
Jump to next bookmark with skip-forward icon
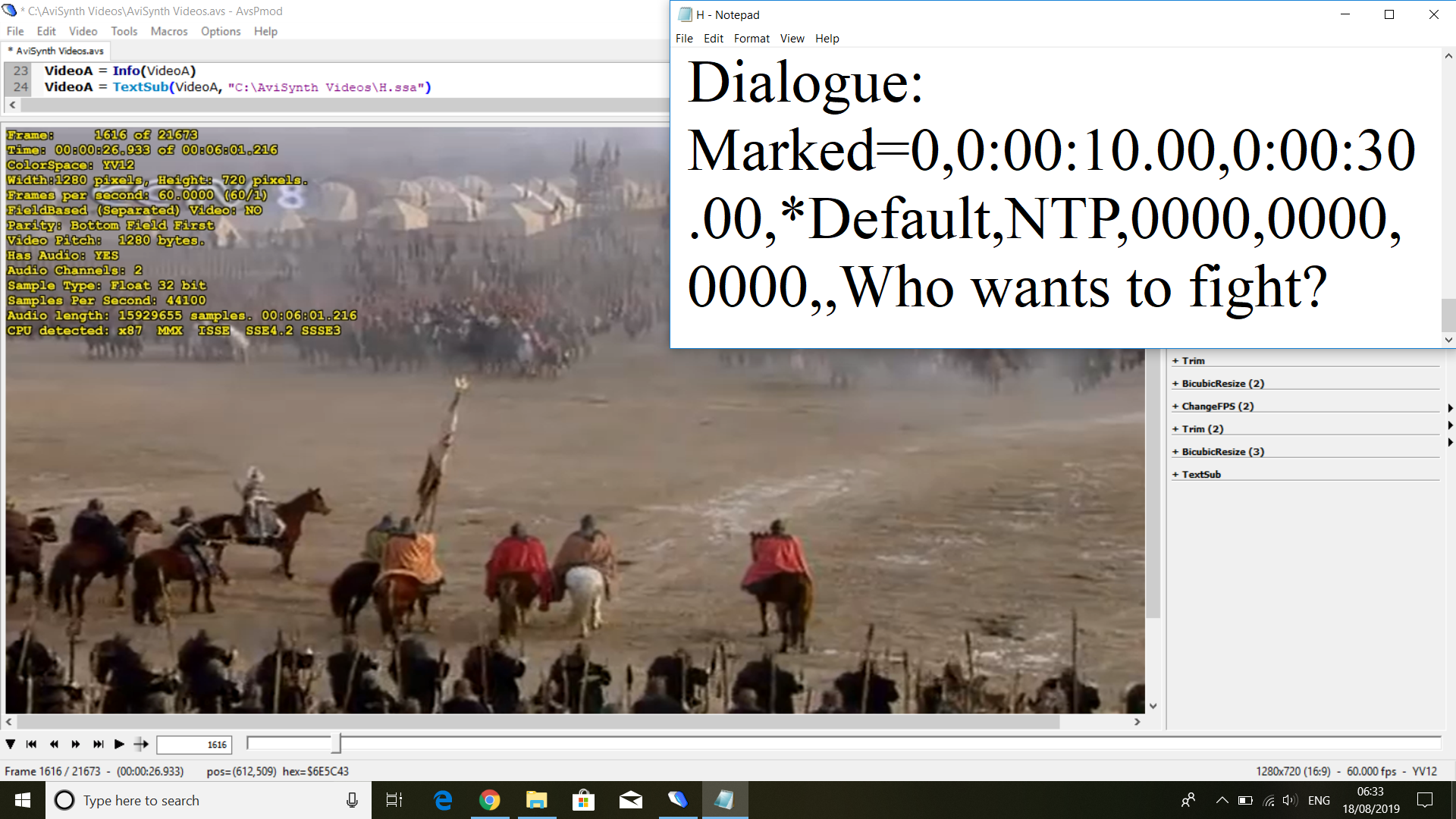point(98,744)
